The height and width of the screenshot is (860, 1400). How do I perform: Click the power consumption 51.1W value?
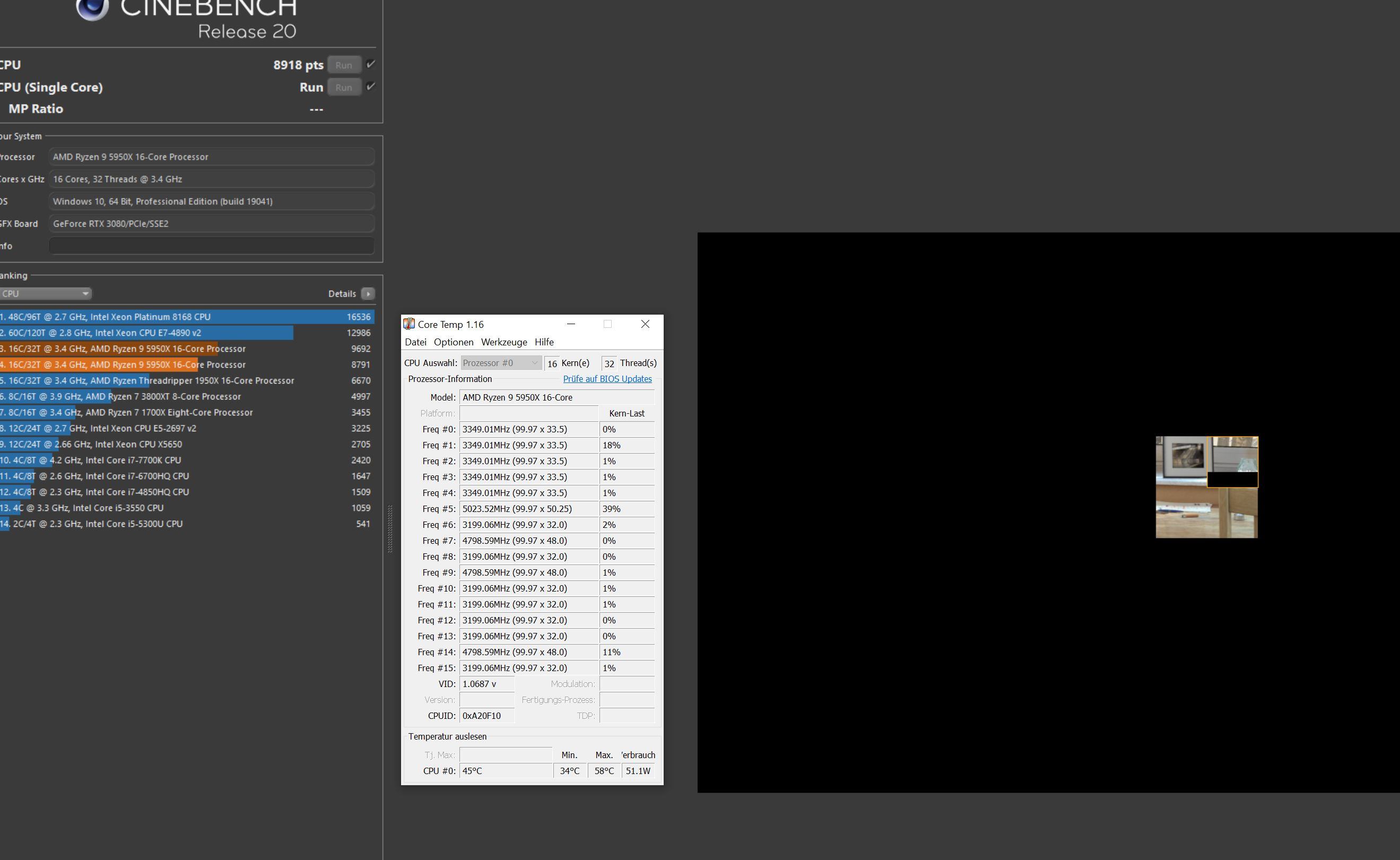click(638, 771)
